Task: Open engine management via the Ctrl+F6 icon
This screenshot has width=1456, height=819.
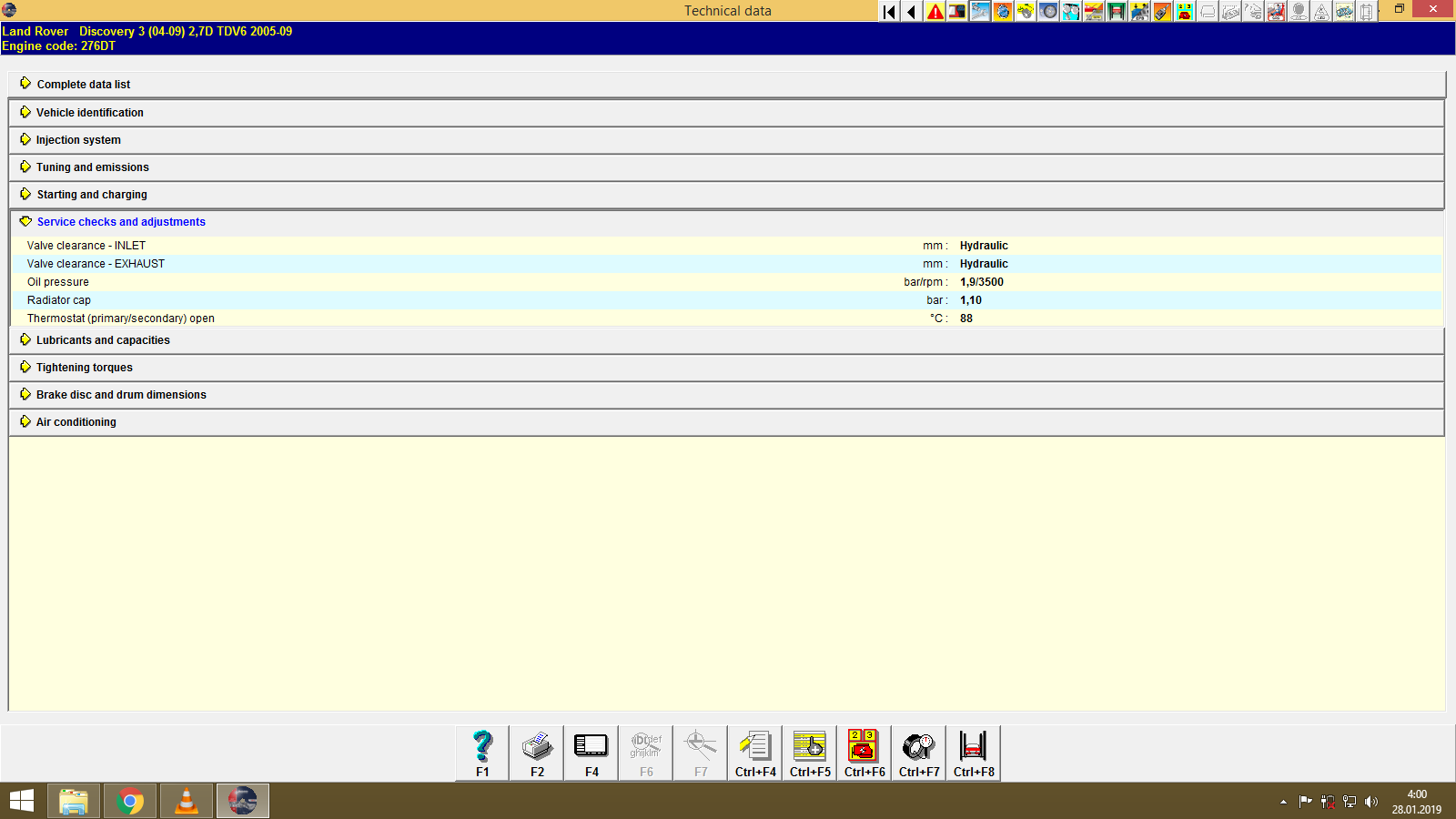Action: coord(864,746)
